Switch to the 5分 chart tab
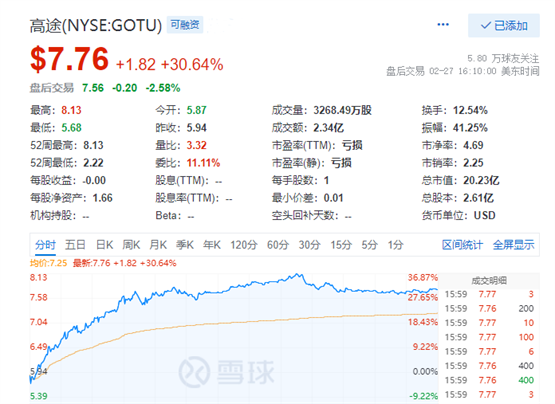Image resolution: width=555 pixels, height=404 pixels. coord(370,245)
